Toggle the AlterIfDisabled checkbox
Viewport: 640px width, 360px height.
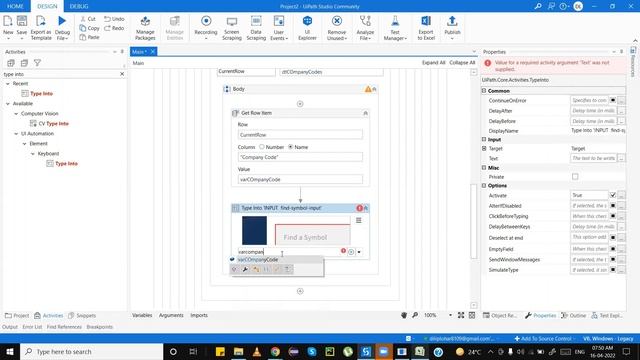coord(613,206)
